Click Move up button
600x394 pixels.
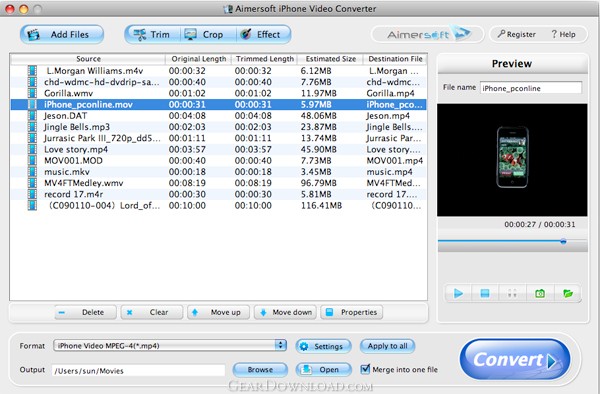coord(218,312)
